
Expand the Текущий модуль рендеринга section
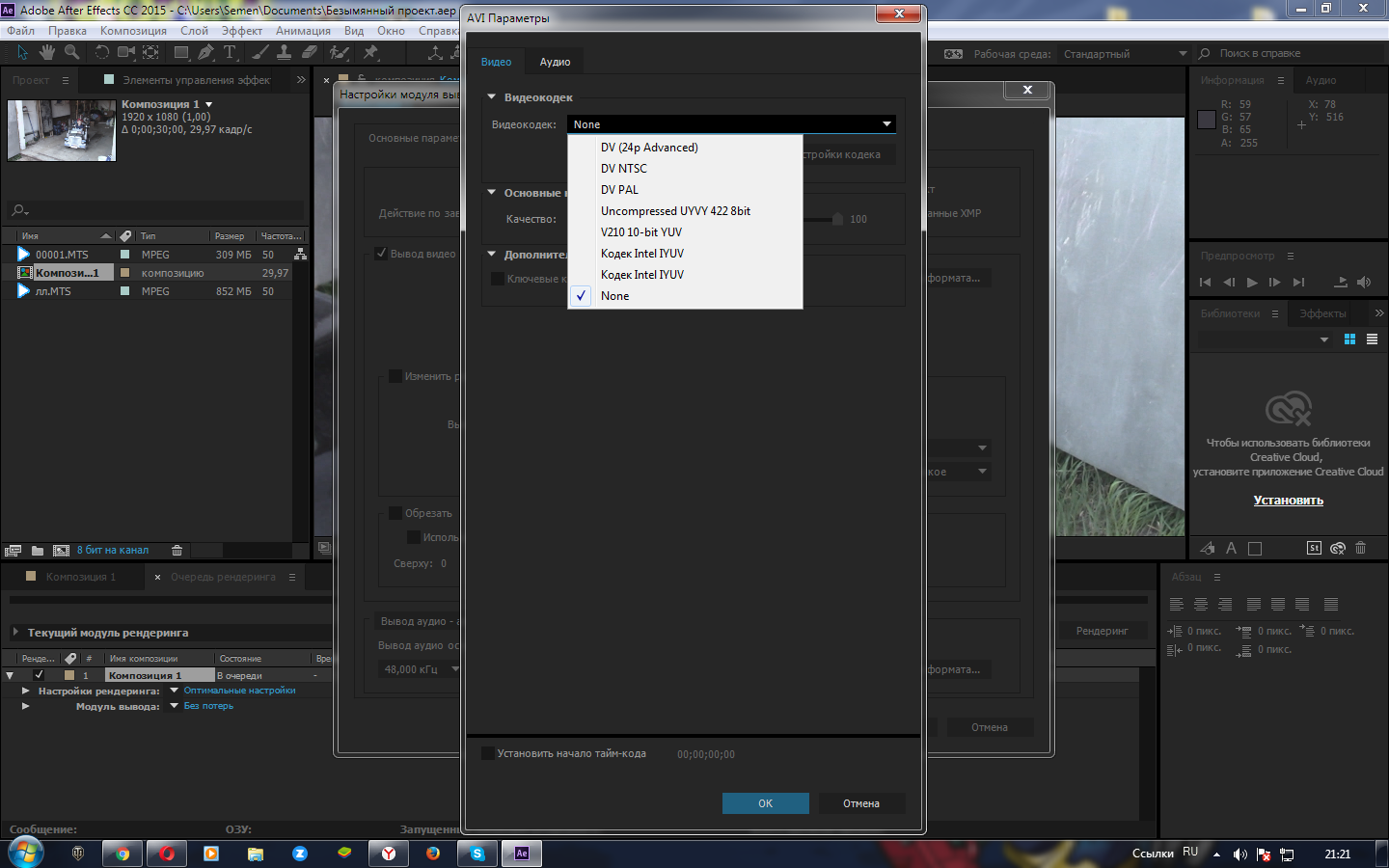click(x=15, y=633)
